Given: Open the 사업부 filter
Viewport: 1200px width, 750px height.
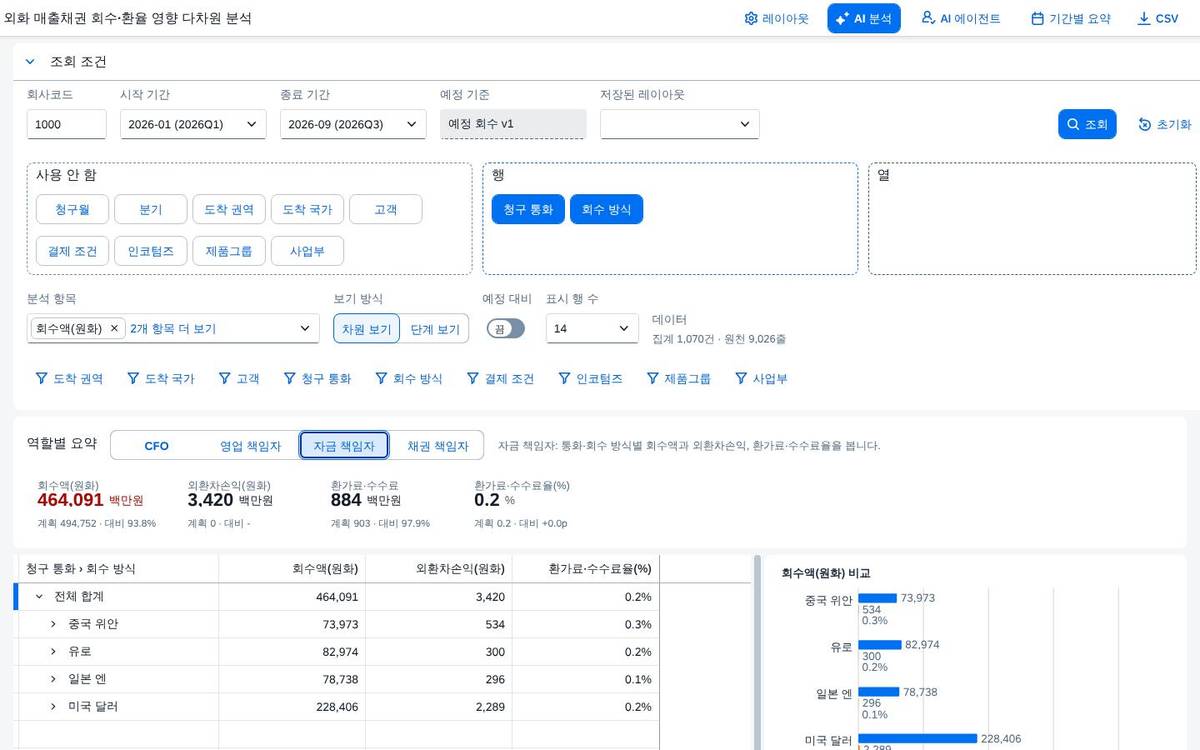Looking at the screenshot, I should click(761, 379).
